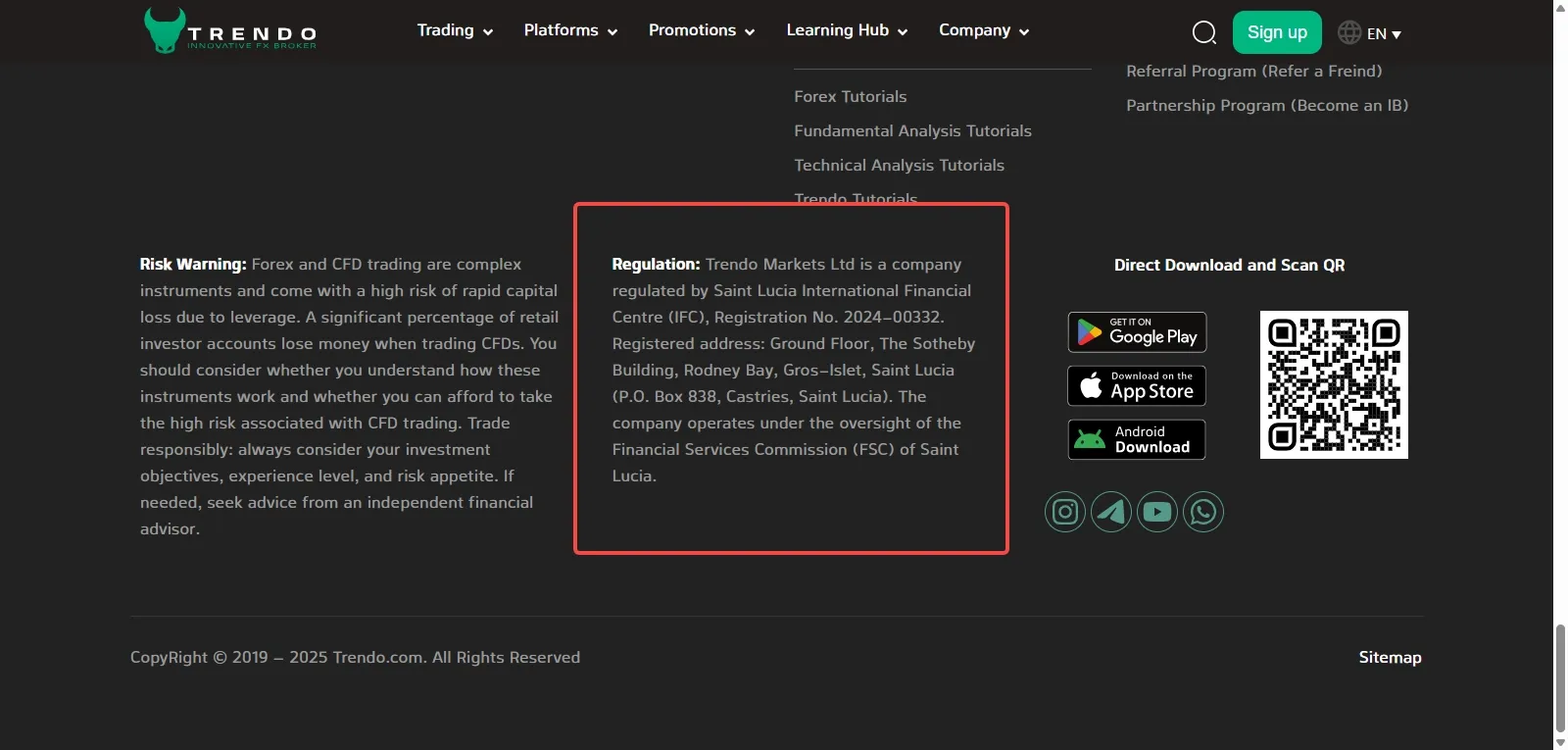
Task: Click 'Direct Download and Scan QR' heading
Action: [1229, 265]
